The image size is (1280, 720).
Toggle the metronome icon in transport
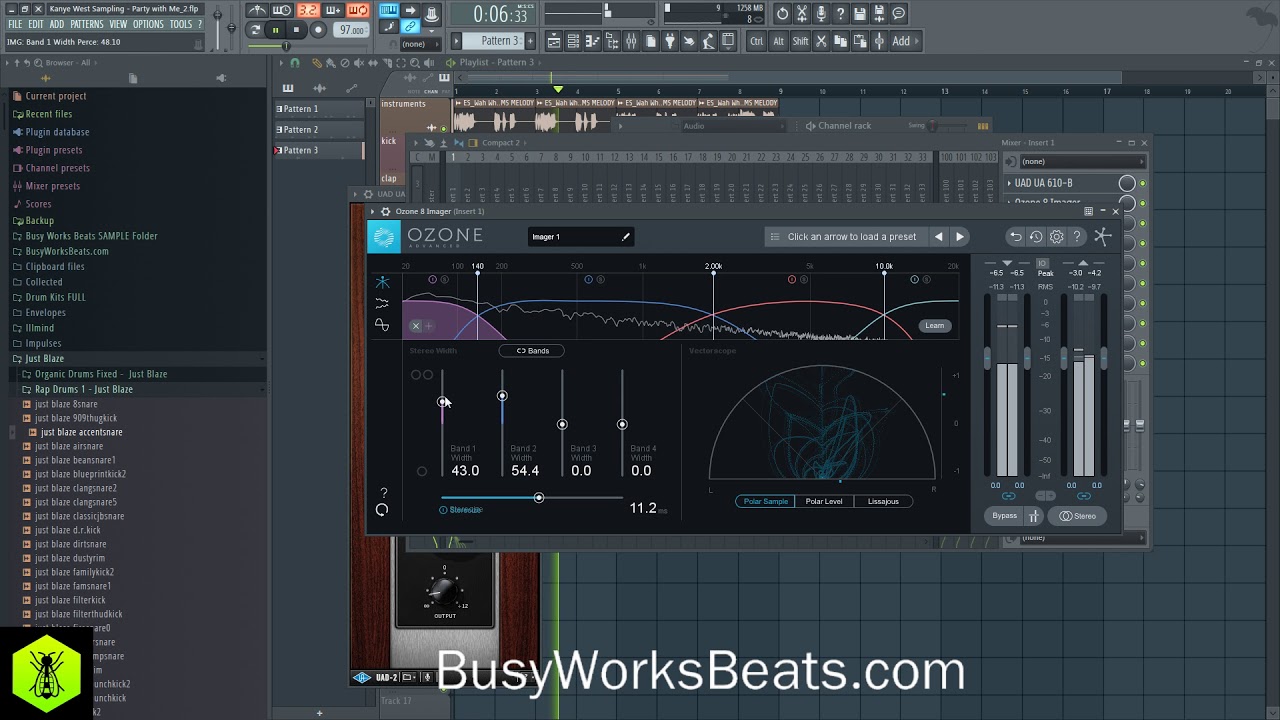pyautogui.click(x=257, y=11)
